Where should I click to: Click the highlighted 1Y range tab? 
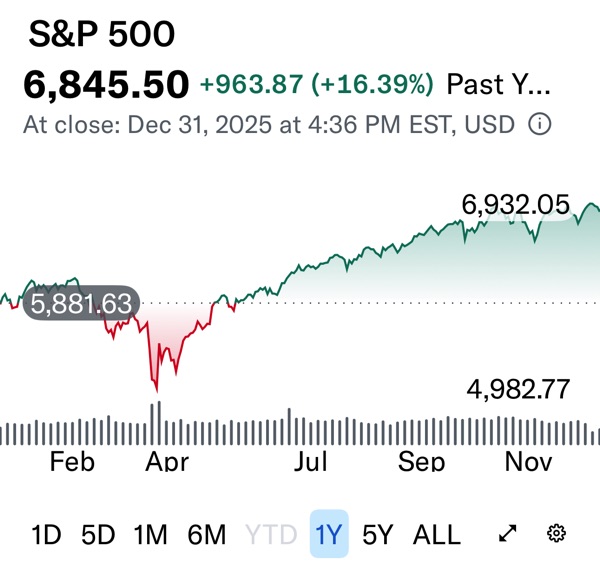[x=328, y=535]
